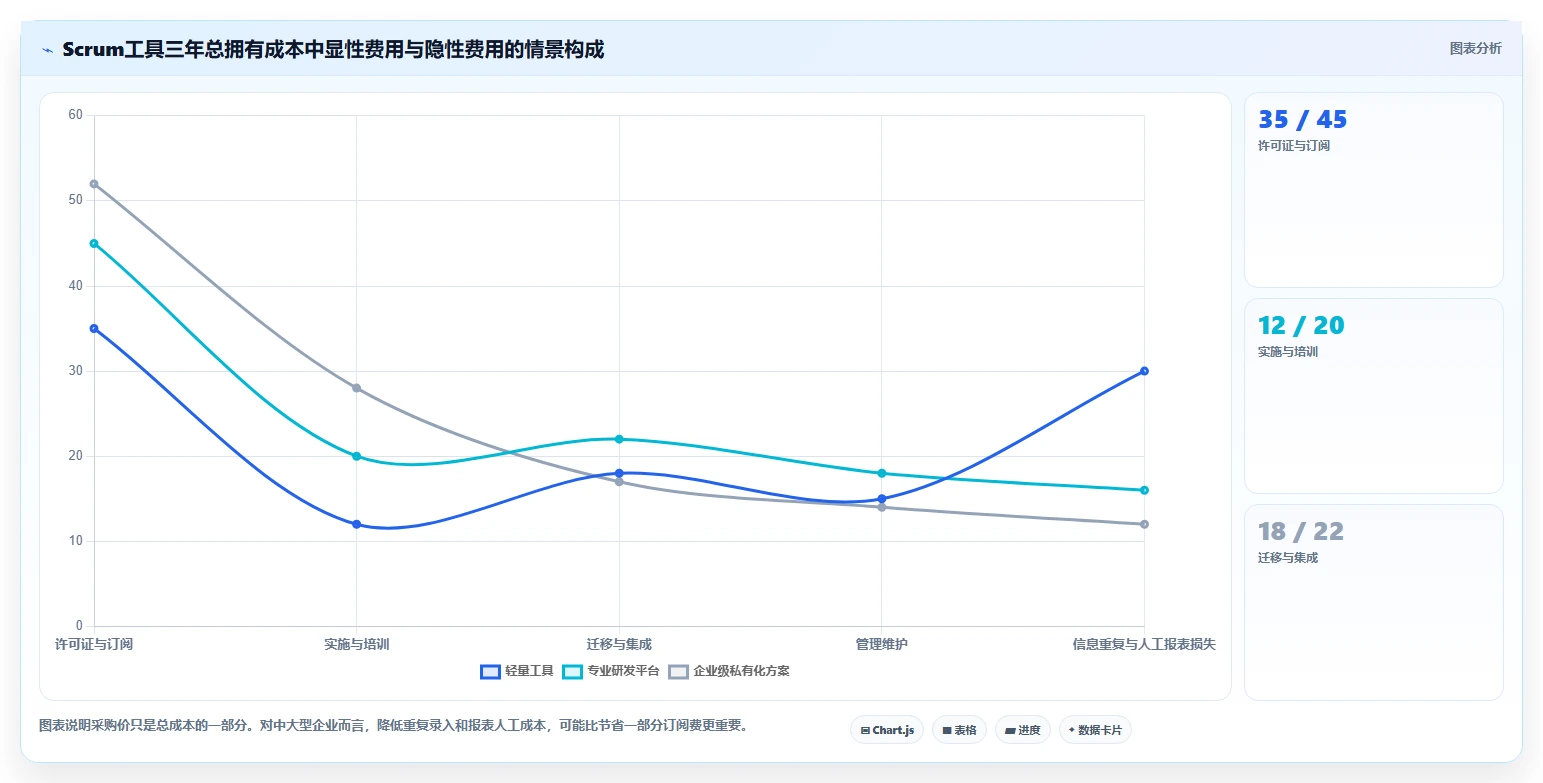Viewport: 1543px width, 783px height.
Task: Click the lightning icon beside the Scrum title
Action: (x=47, y=50)
